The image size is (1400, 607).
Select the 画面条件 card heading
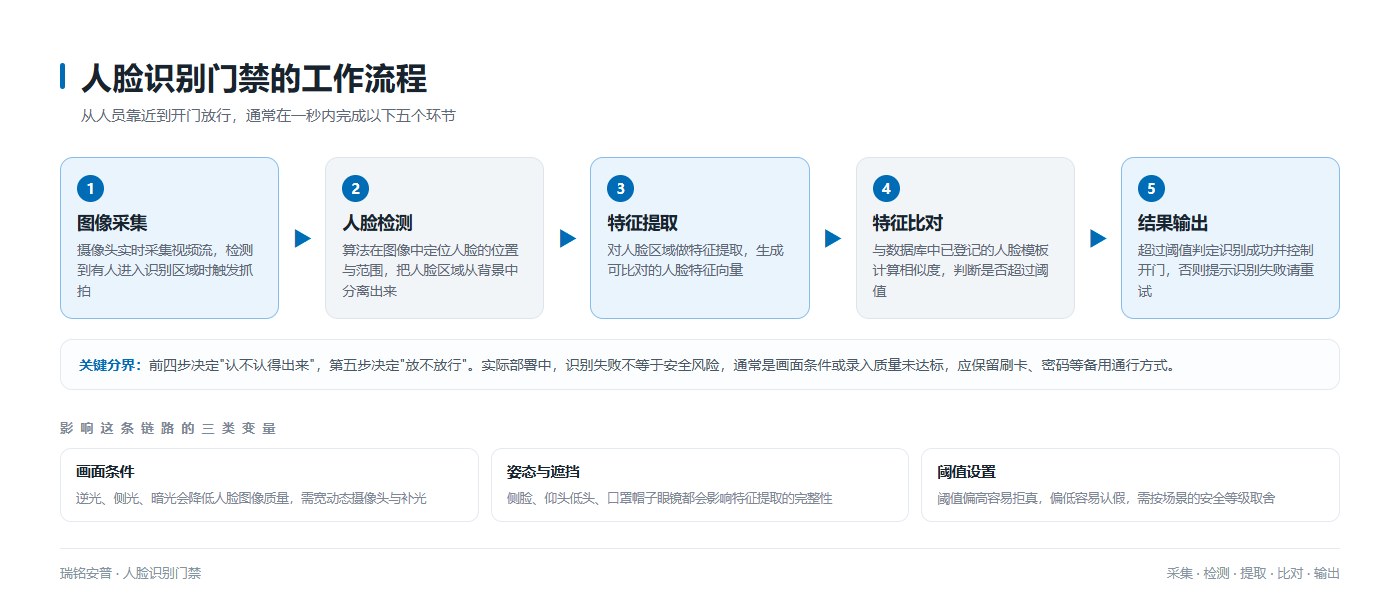105,472
